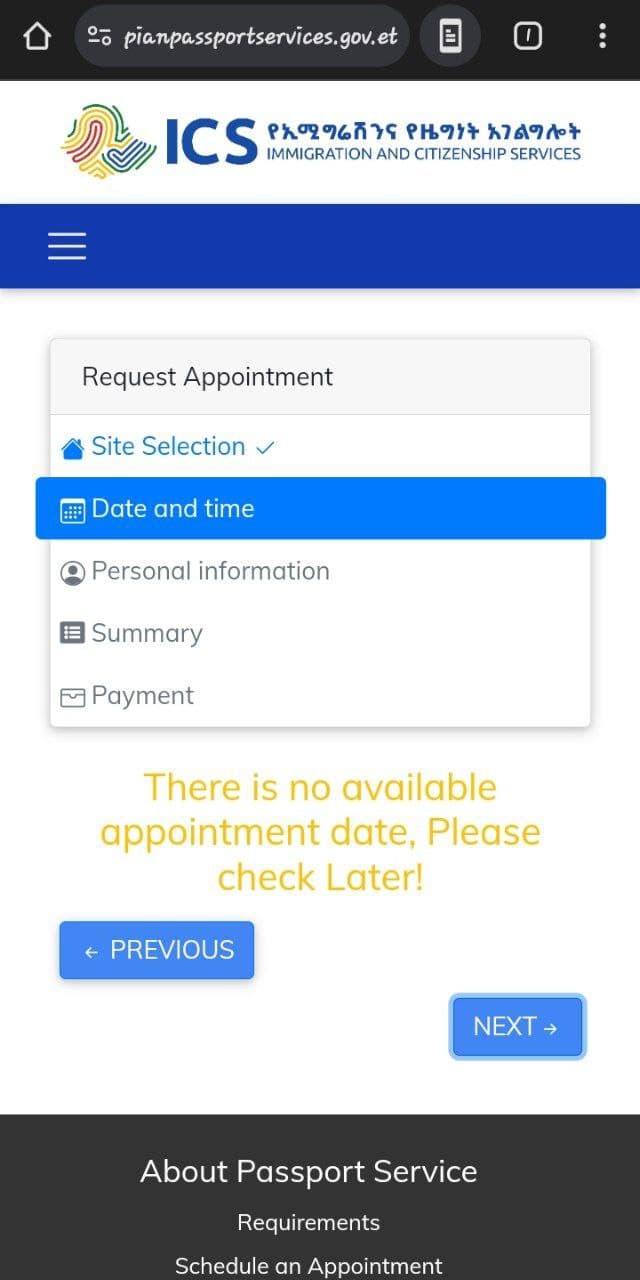
Task: Open the site info icon in address bar
Action: 99,37
